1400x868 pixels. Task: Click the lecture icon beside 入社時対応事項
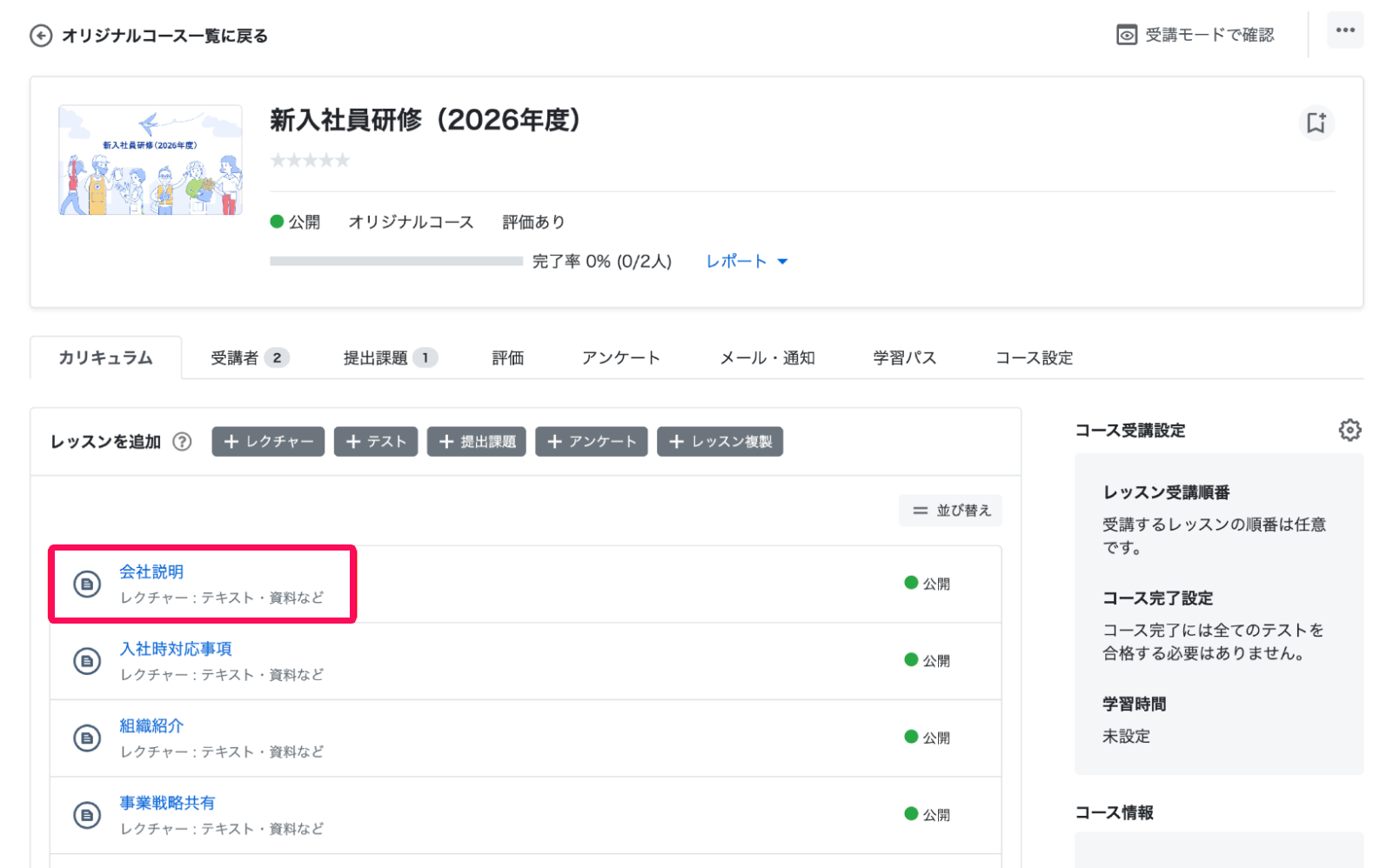(x=86, y=661)
